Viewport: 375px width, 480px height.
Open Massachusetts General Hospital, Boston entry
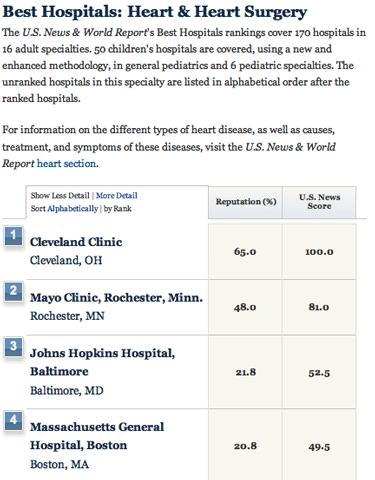point(97,436)
